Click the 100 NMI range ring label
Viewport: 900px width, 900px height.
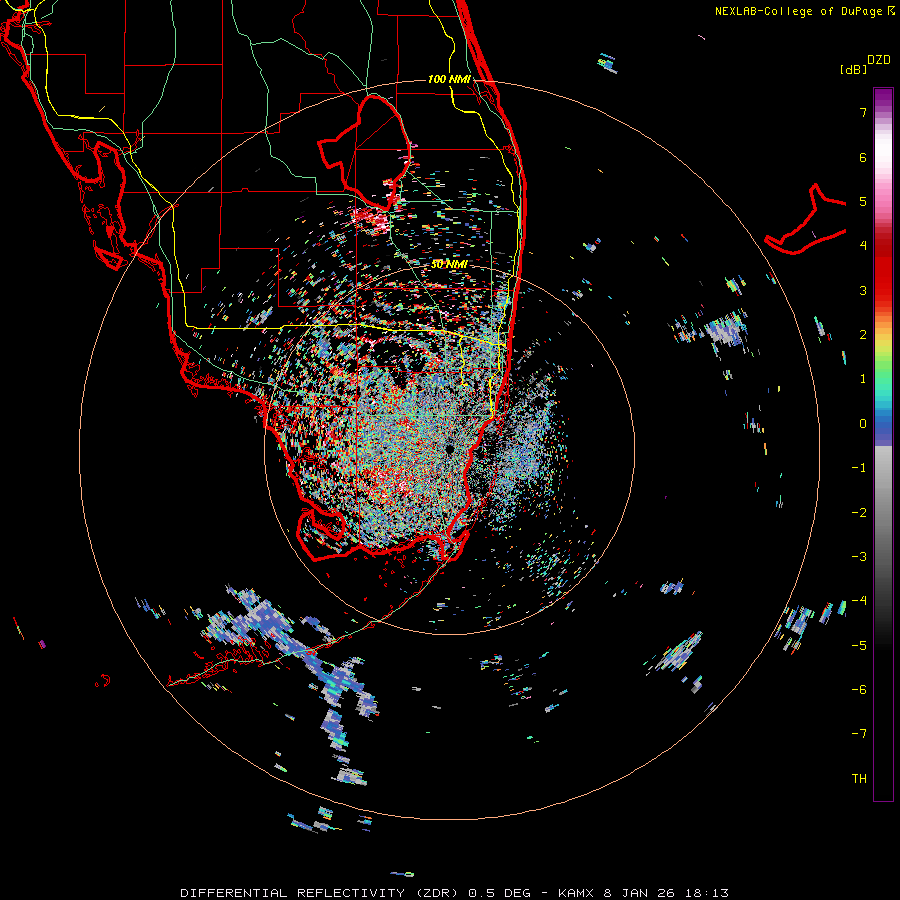tap(449, 79)
